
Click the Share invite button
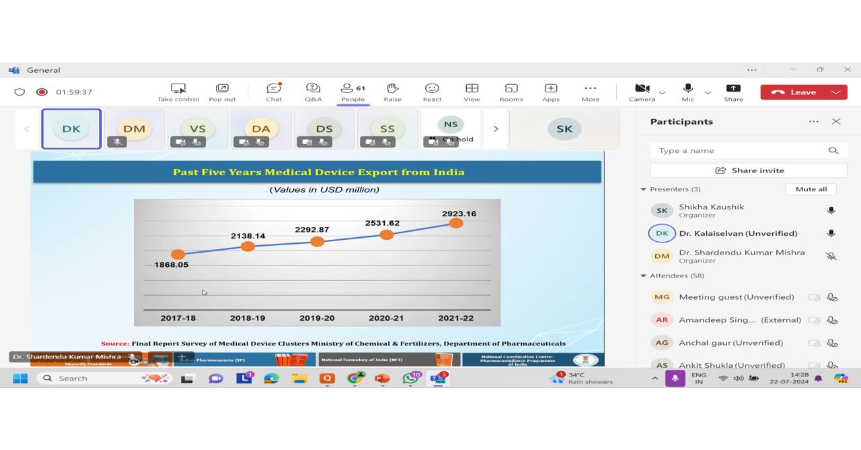coord(749,171)
